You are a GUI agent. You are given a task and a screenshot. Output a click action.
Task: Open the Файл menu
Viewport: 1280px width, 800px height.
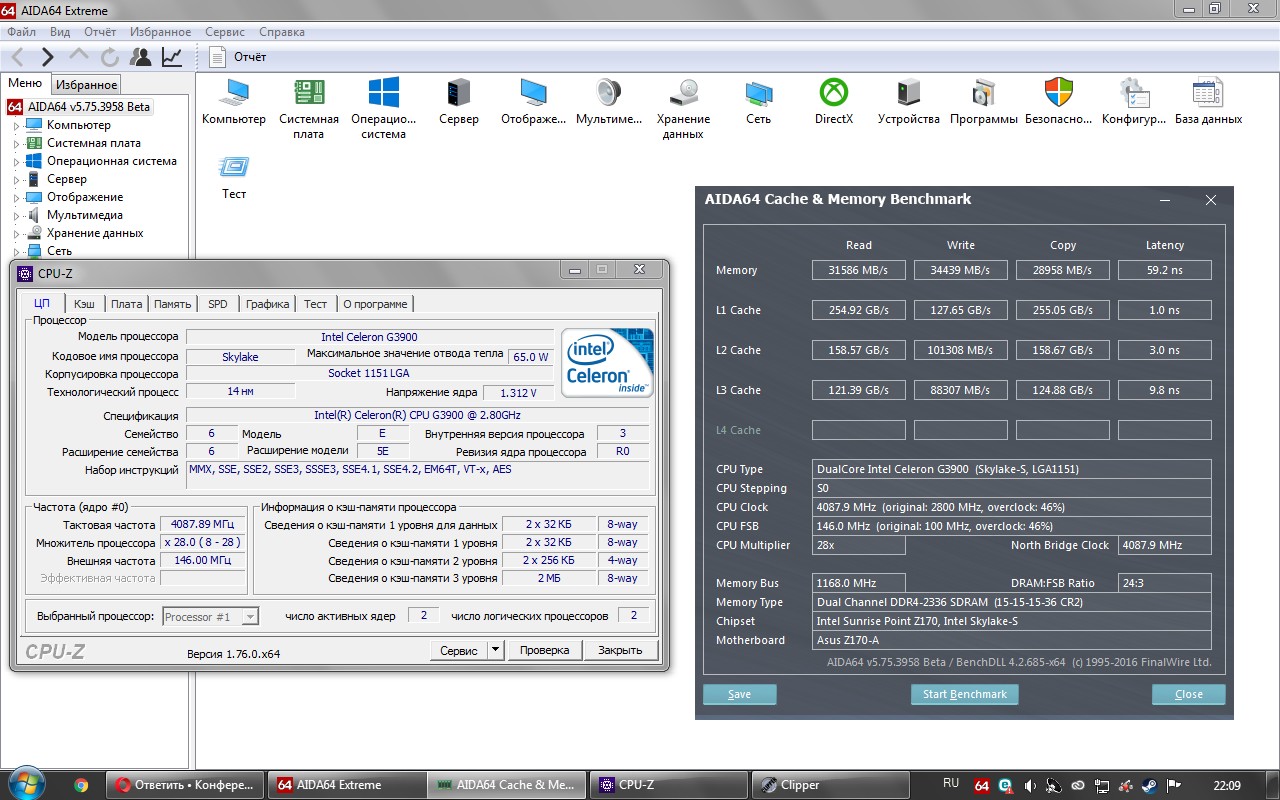(x=21, y=32)
